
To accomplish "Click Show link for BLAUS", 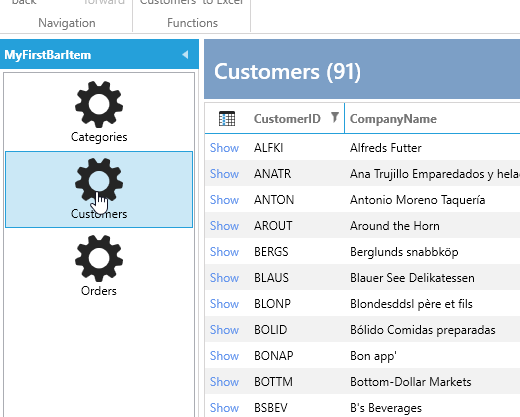I will pyautogui.click(x=224, y=278).
